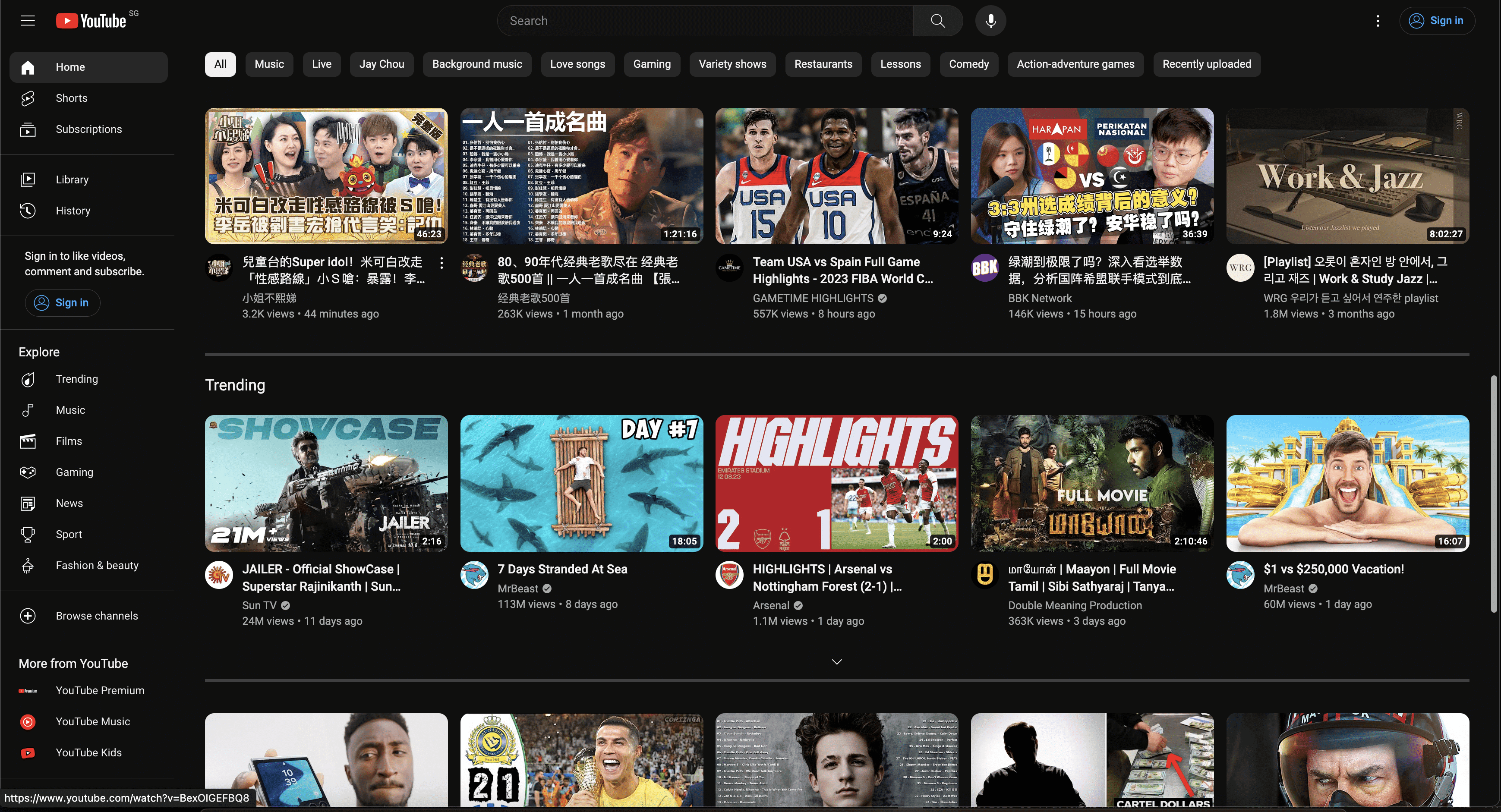
Task: Select the Variety shows chip
Action: pos(732,64)
